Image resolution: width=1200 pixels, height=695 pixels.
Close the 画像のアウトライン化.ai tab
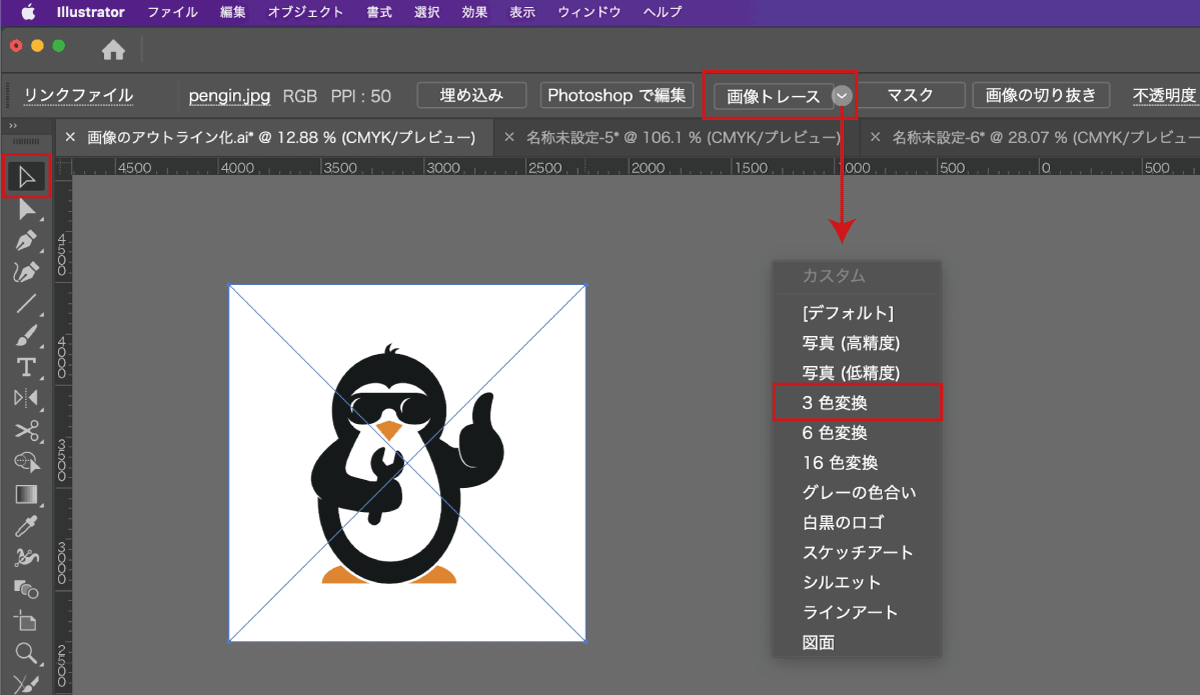click(x=70, y=137)
